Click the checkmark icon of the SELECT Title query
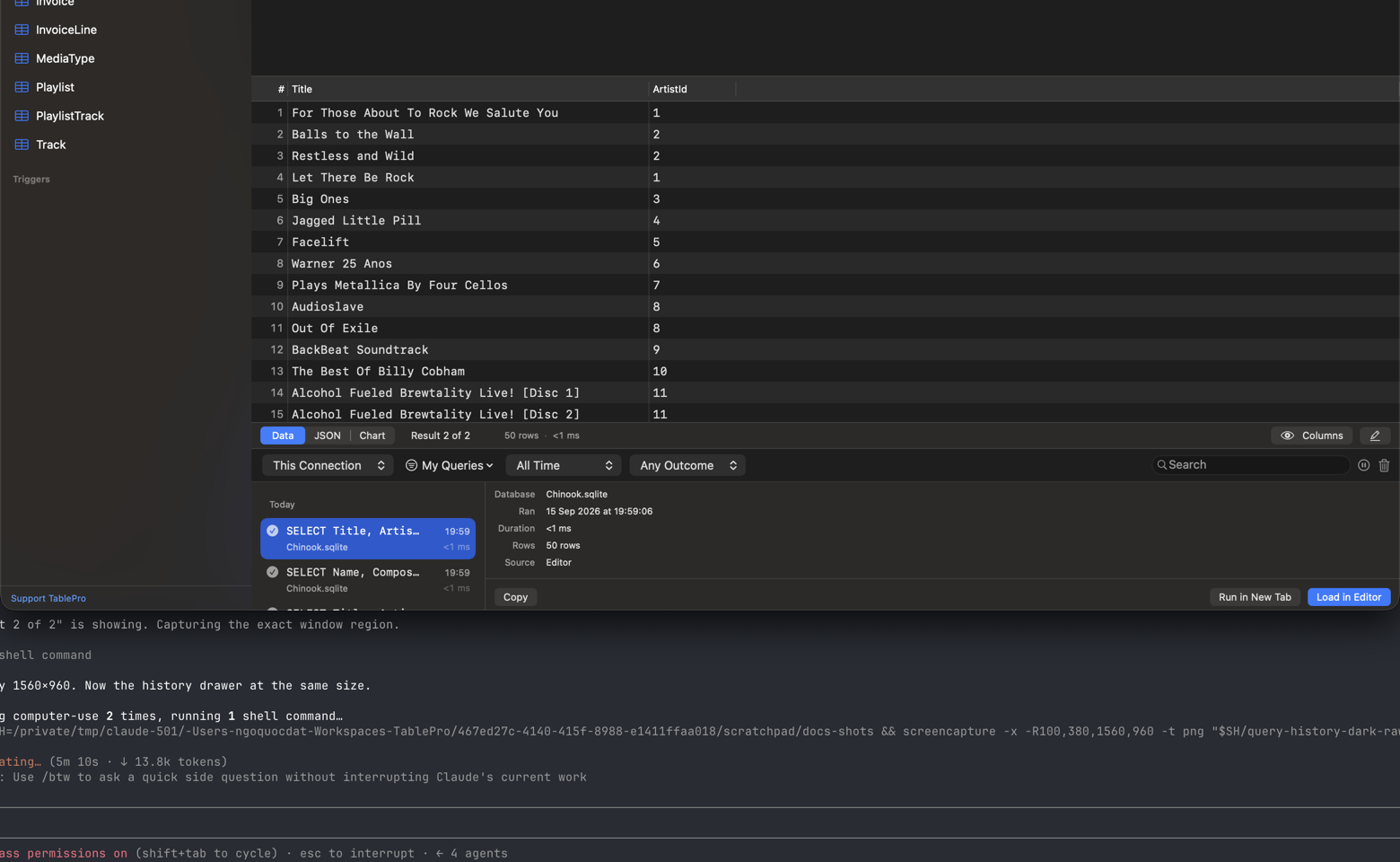The width and height of the screenshot is (1400, 862). point(273,531)
